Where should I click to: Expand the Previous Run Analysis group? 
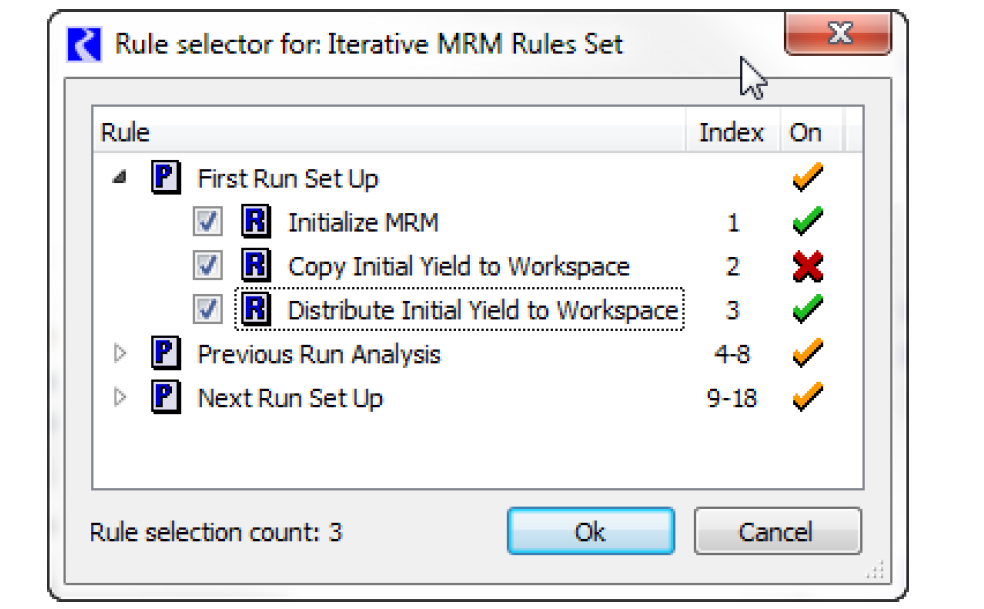pos(121,354)
